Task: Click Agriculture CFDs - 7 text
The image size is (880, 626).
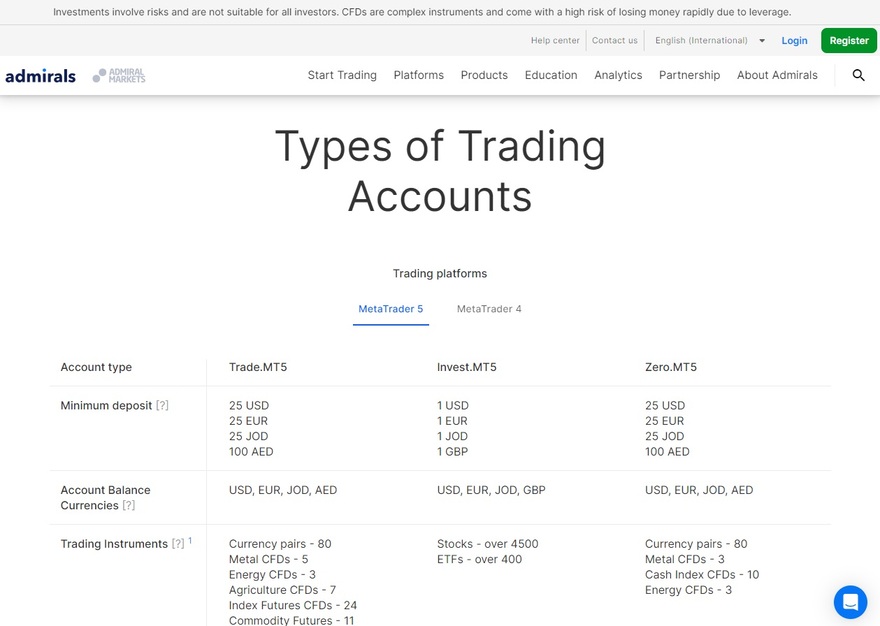Action: tap(282, 590)
